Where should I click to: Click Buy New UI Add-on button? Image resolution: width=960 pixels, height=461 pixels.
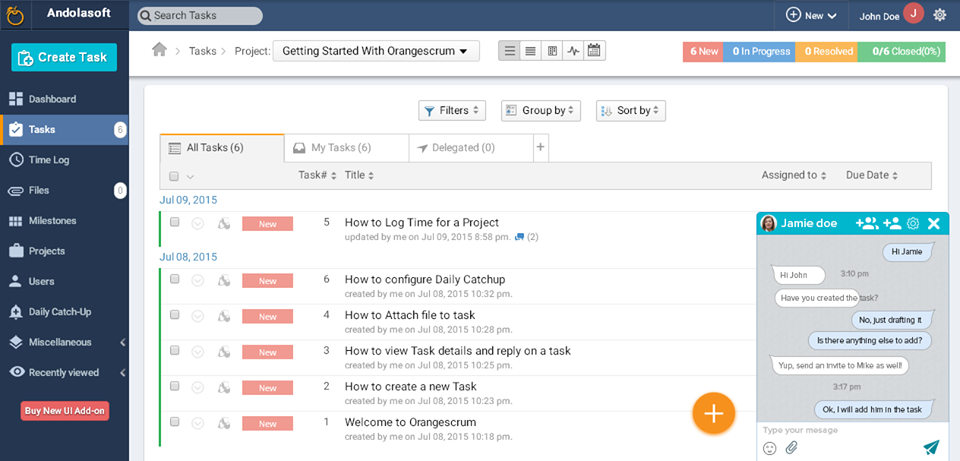point(65,411)
